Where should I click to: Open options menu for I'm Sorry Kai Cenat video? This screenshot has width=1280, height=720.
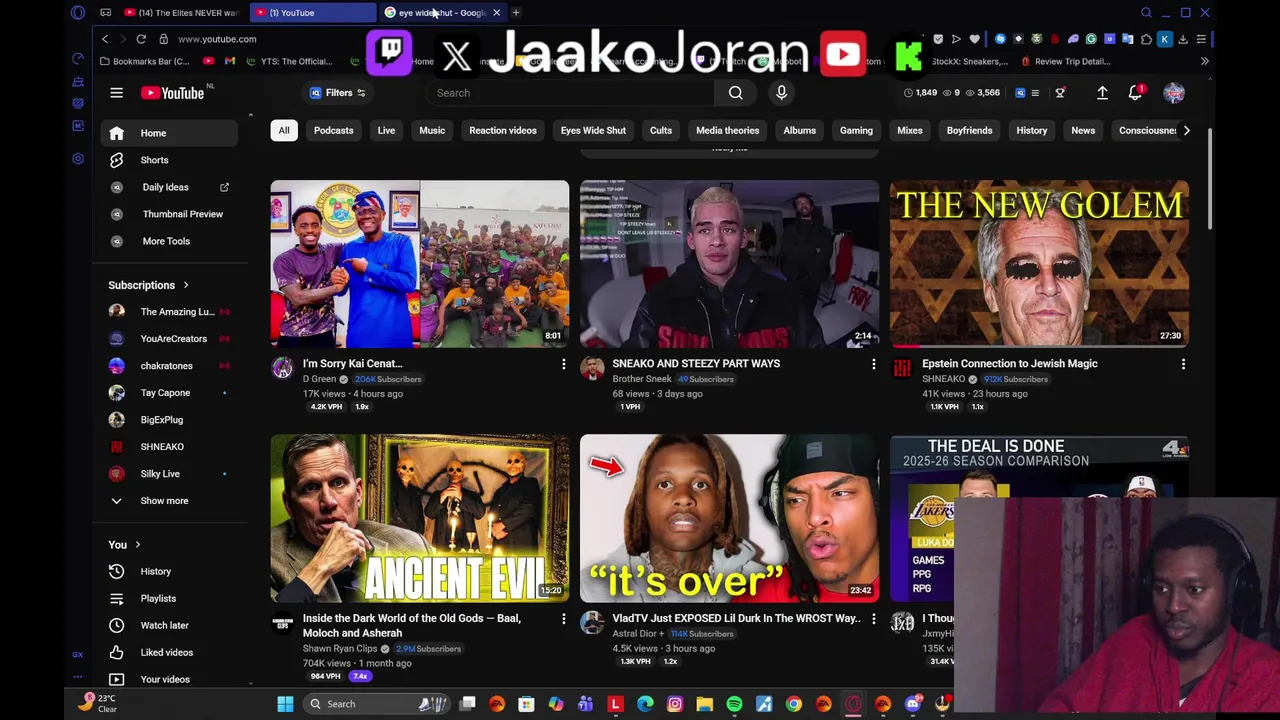click(563, 364)
